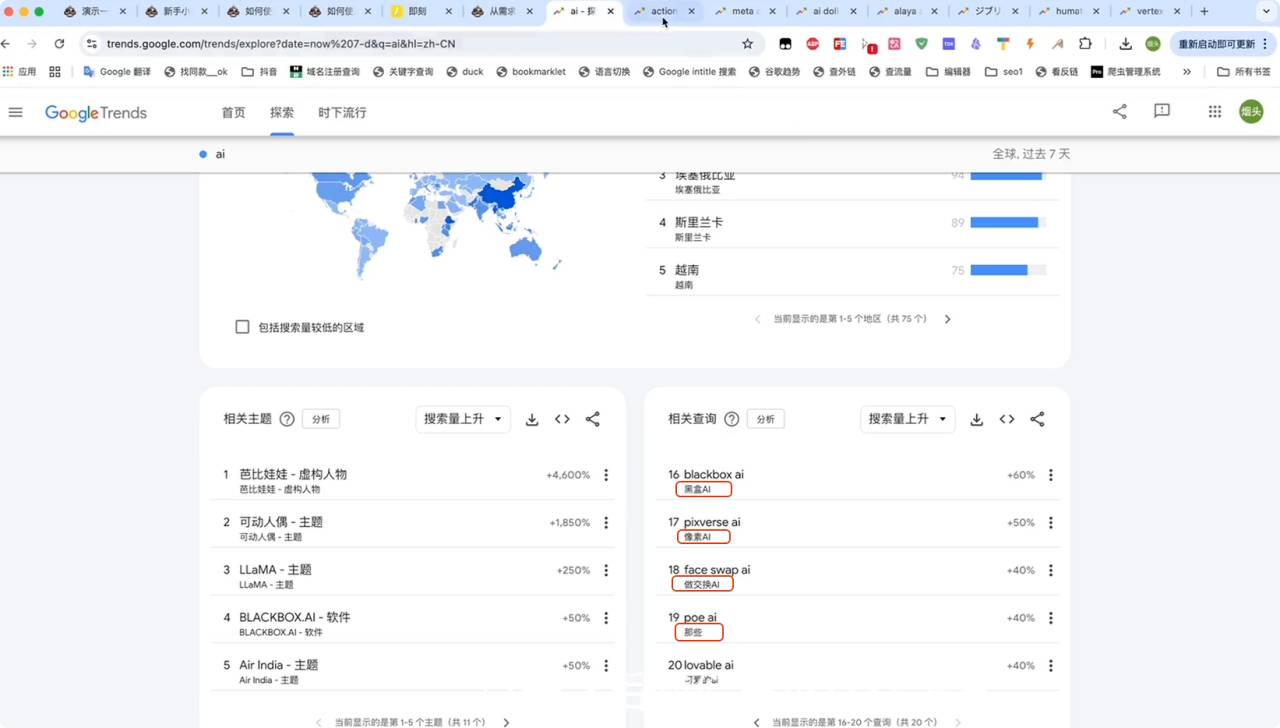Open the Chrome profile avatar
Image resolution: width=1280 pixels, height=728 pixels.
(1153, 44)
